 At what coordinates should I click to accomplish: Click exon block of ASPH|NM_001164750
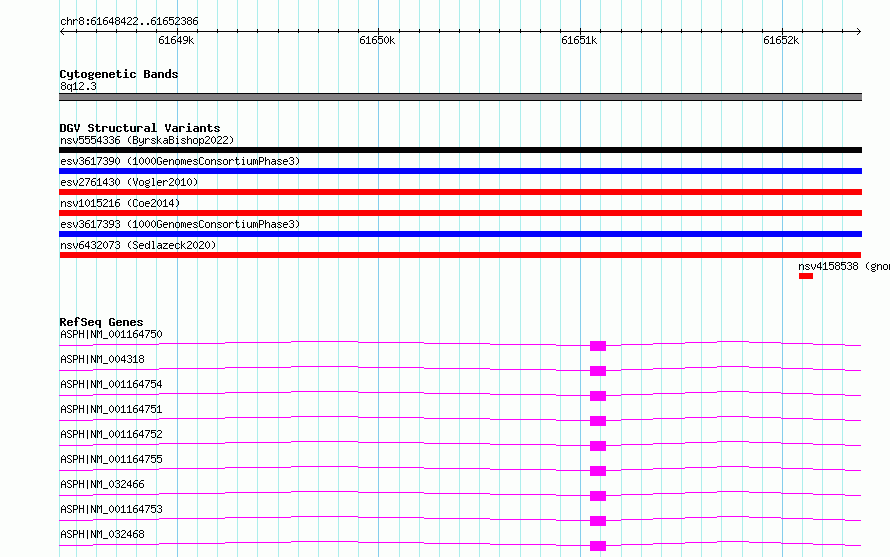598,346
